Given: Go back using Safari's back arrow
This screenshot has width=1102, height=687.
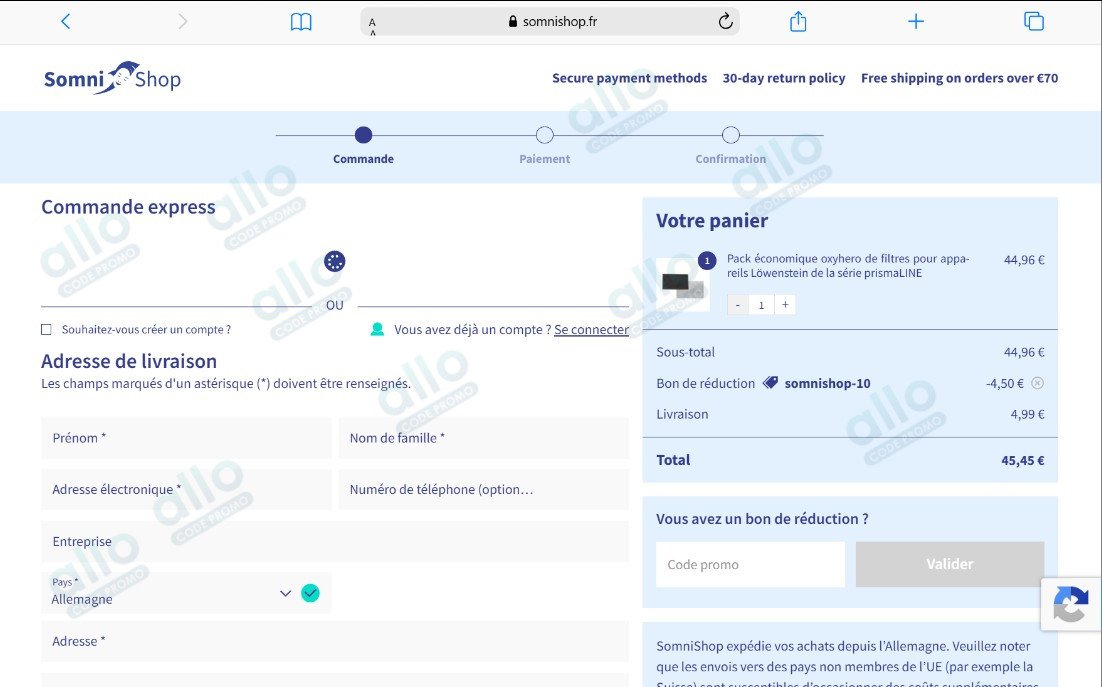Looking at the screenshot, I should click(65, 22).
